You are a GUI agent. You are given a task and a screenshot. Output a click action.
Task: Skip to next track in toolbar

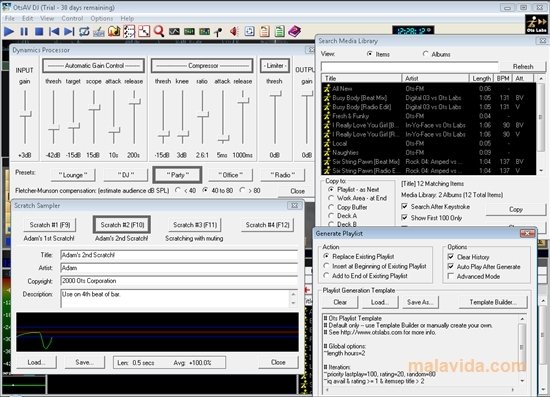(x=69, y=32)
